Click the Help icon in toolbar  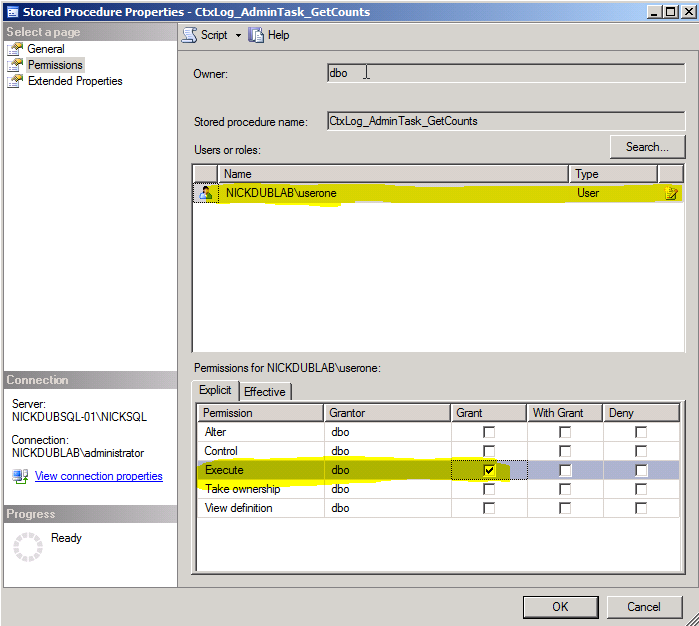click(x=257, y=34)
